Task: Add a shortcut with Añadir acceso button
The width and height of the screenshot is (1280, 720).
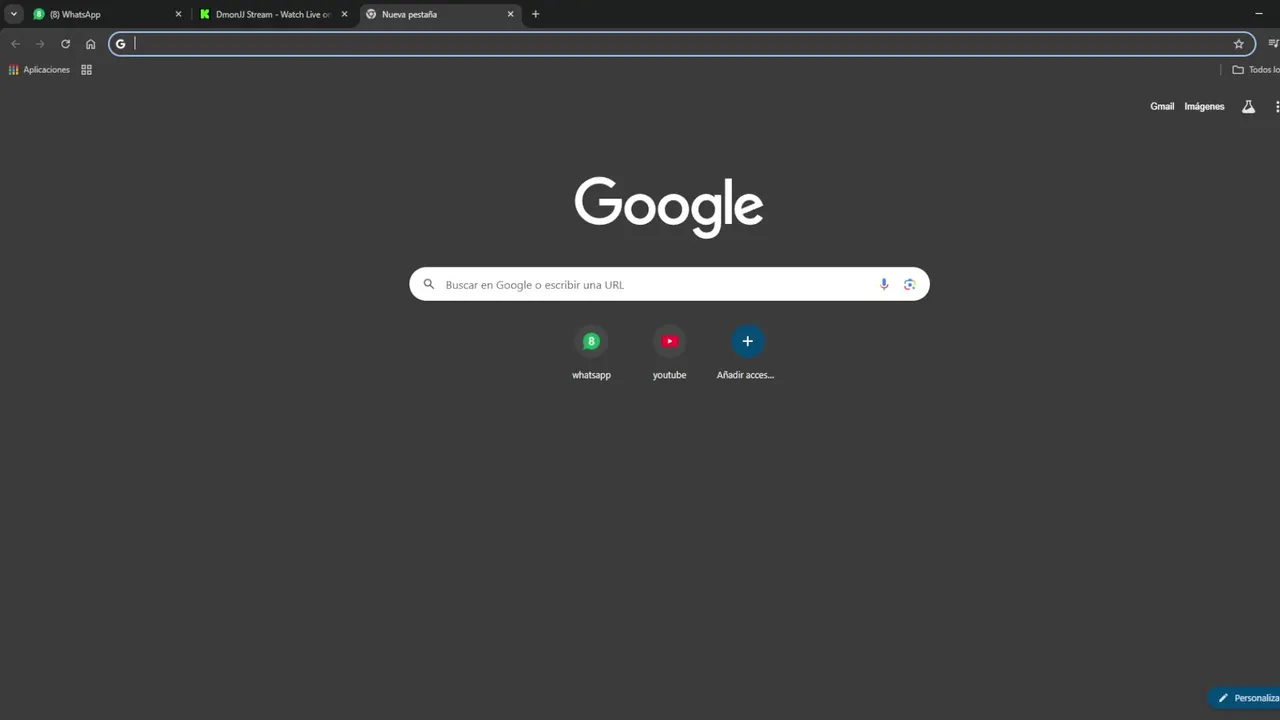Action: click(747, 353)
